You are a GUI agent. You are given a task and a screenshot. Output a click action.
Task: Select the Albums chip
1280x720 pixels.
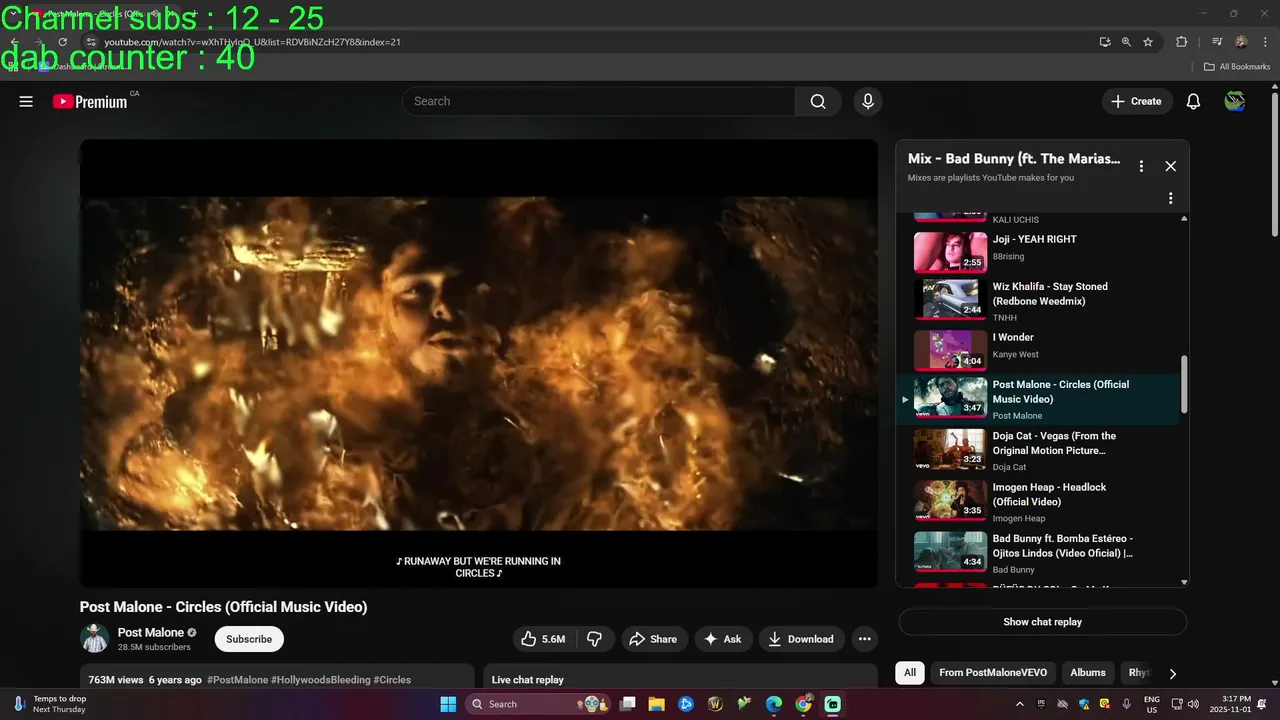tap(1088, 673)
